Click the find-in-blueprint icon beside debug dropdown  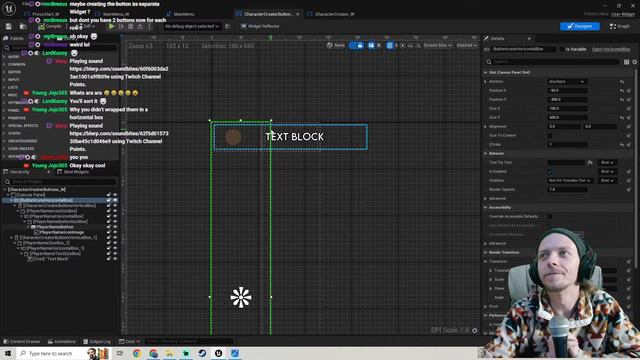[x=228, y=26]
